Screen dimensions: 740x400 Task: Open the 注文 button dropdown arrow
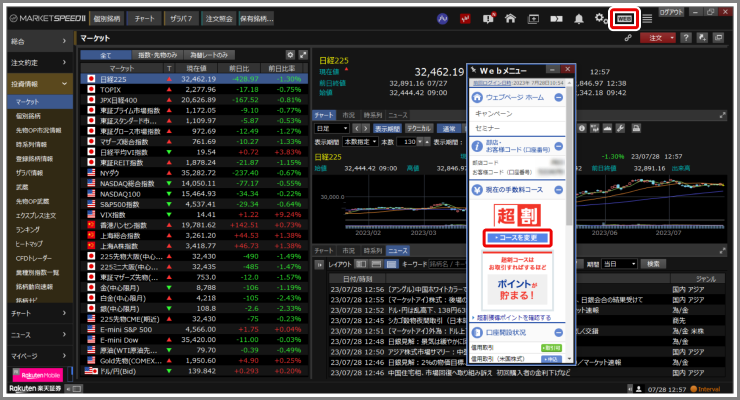672,38
